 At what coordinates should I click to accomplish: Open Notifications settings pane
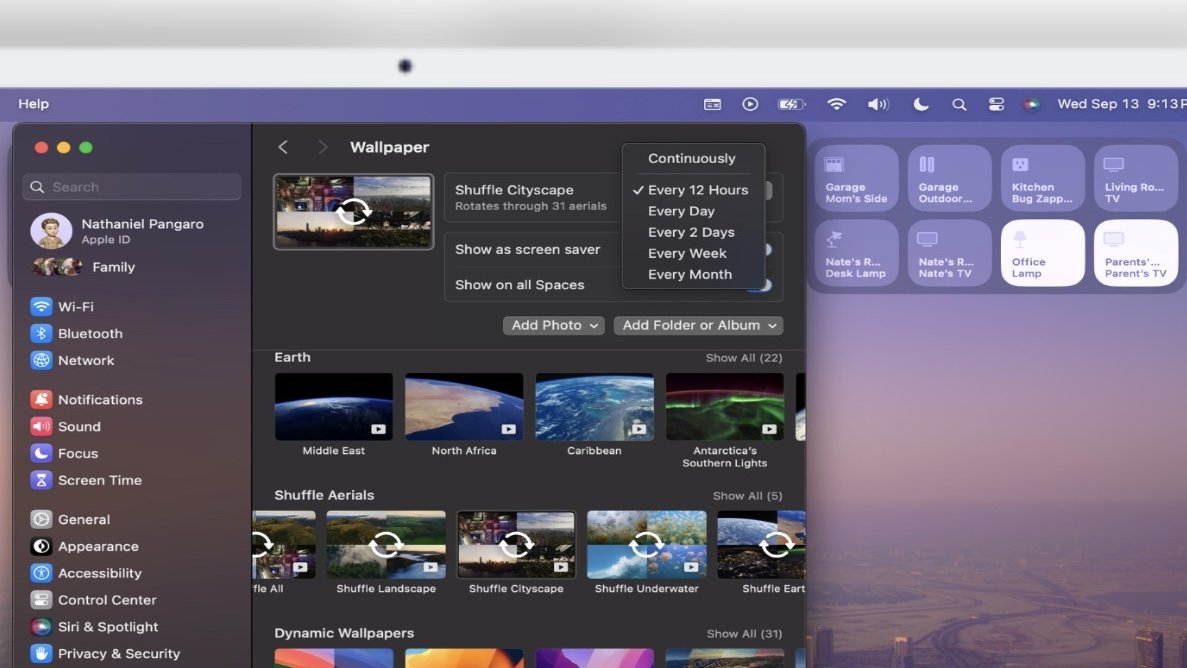[x=99, y=400]
